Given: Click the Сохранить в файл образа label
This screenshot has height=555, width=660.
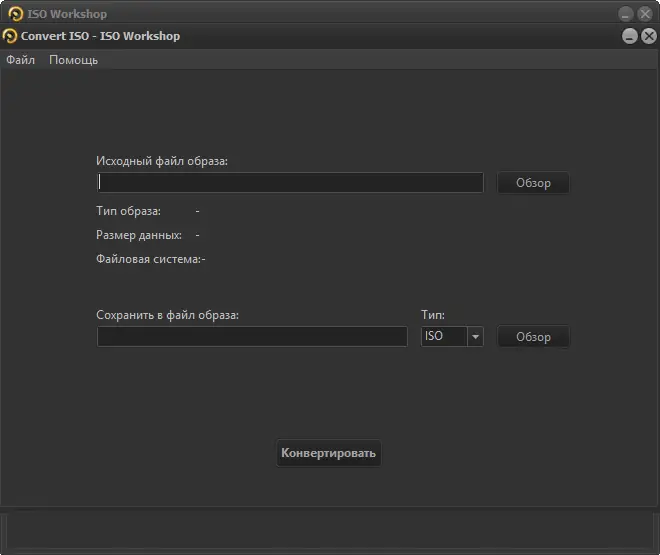Looking at the screenshot, I should pyautogui.click(x=168, y=315).
